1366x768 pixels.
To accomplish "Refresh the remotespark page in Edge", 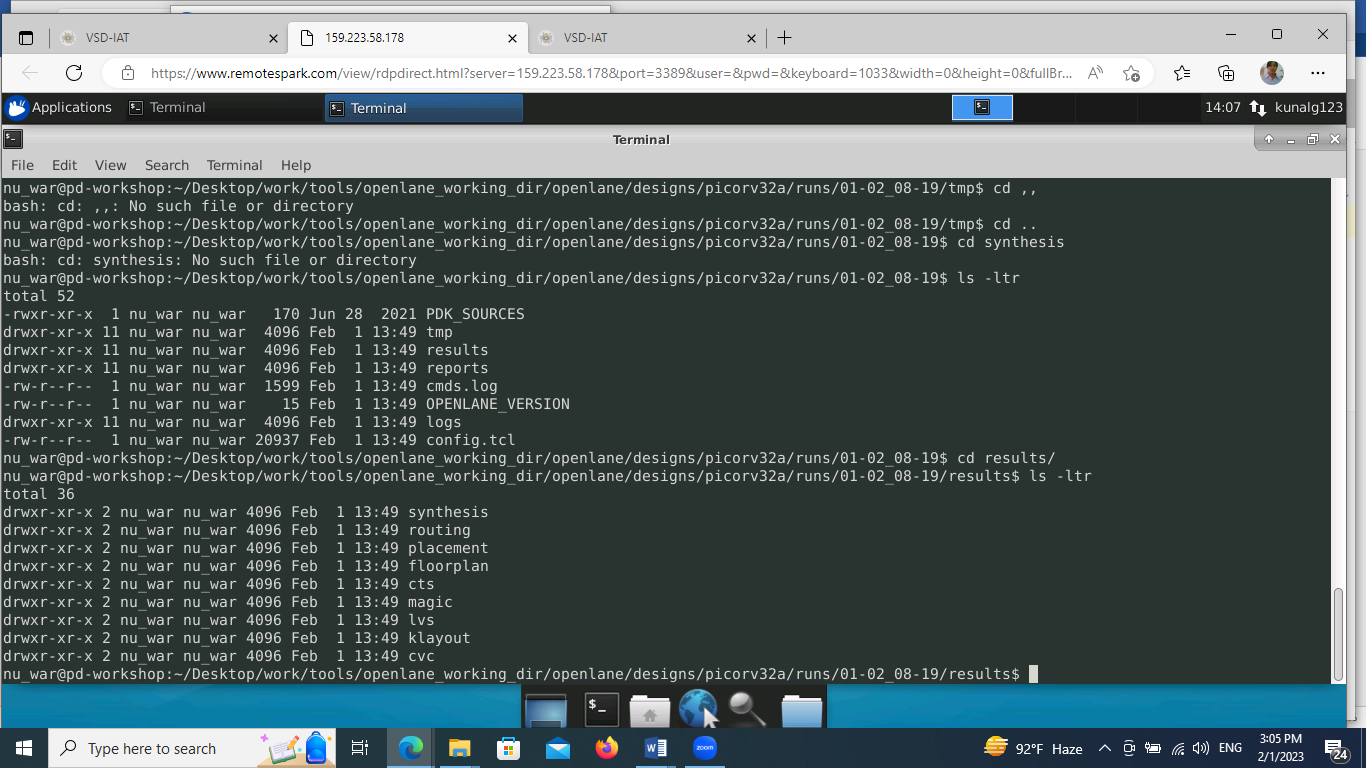I will click(72, 72).
